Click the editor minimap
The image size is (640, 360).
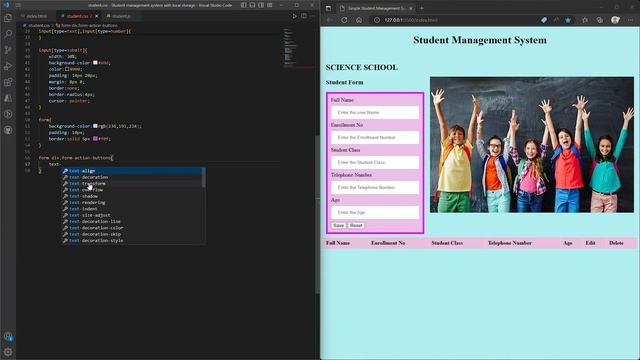click(299, 48)
